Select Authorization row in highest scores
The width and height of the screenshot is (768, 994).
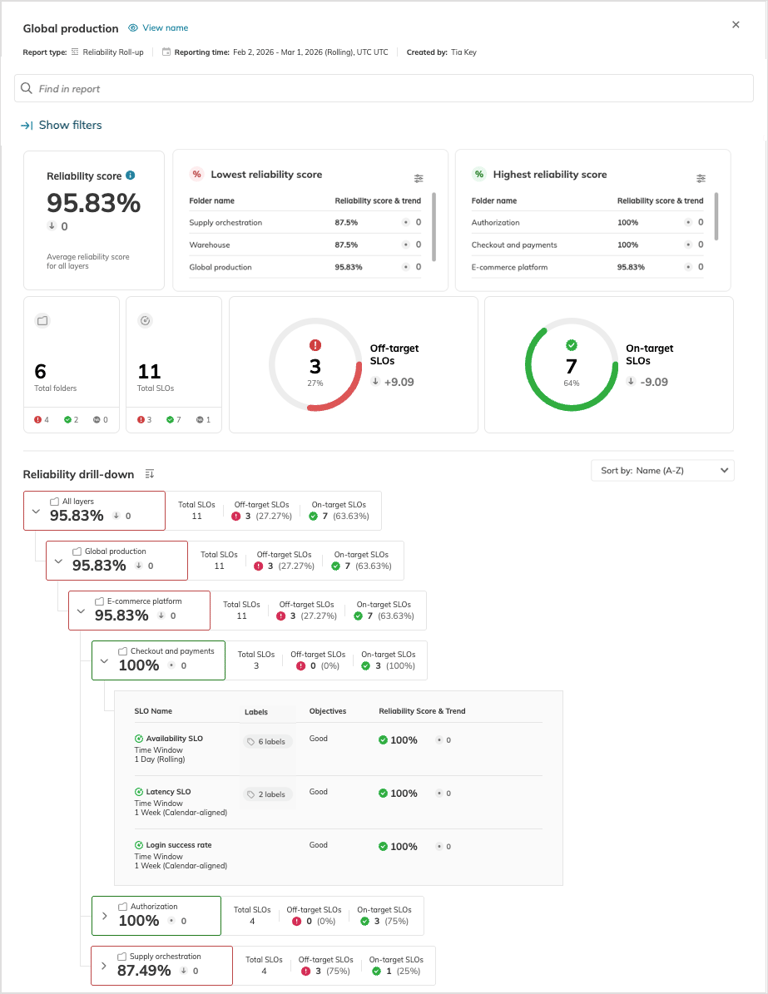[587, 223]
